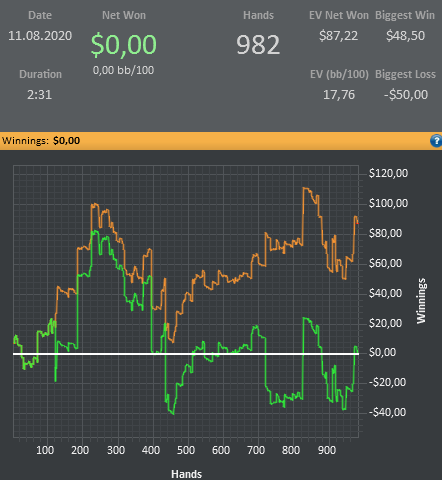Viewport: 442px width, 480px height.
Task: Click the green winnings line low near hand 460
Action: tap(173, 414)
